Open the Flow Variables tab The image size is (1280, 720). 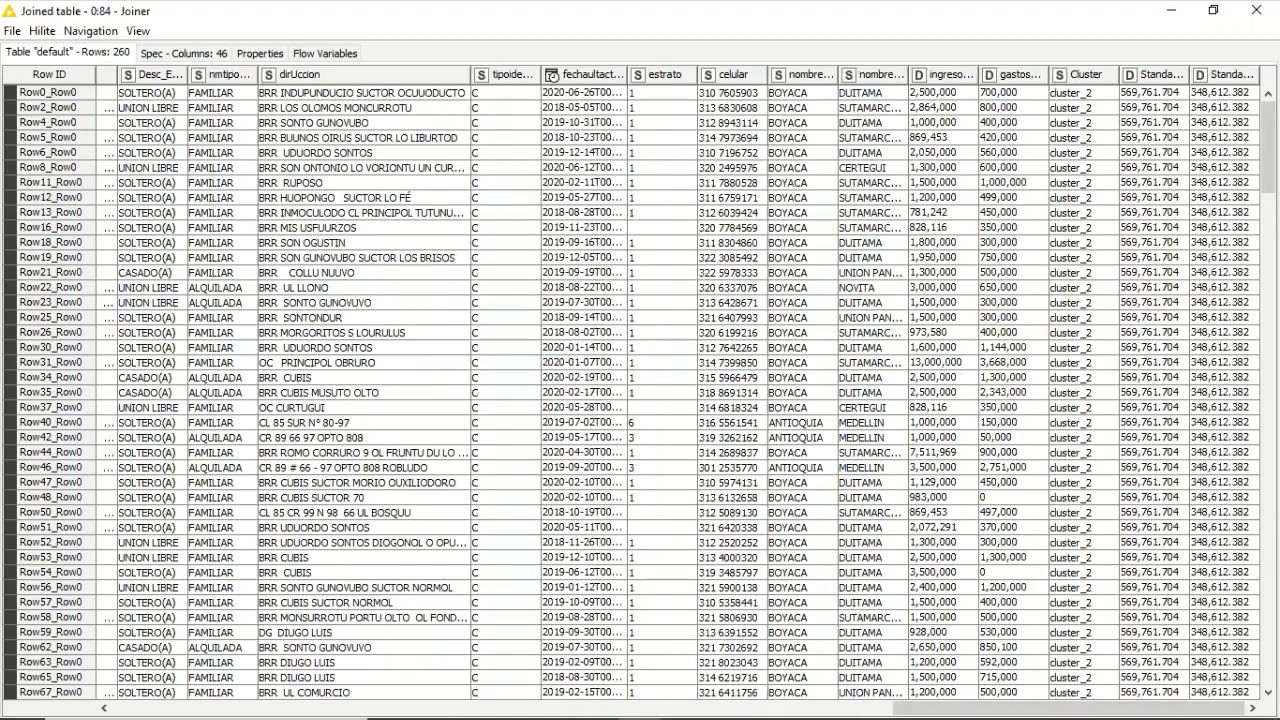pyautogui.click(x=325, y=54)
